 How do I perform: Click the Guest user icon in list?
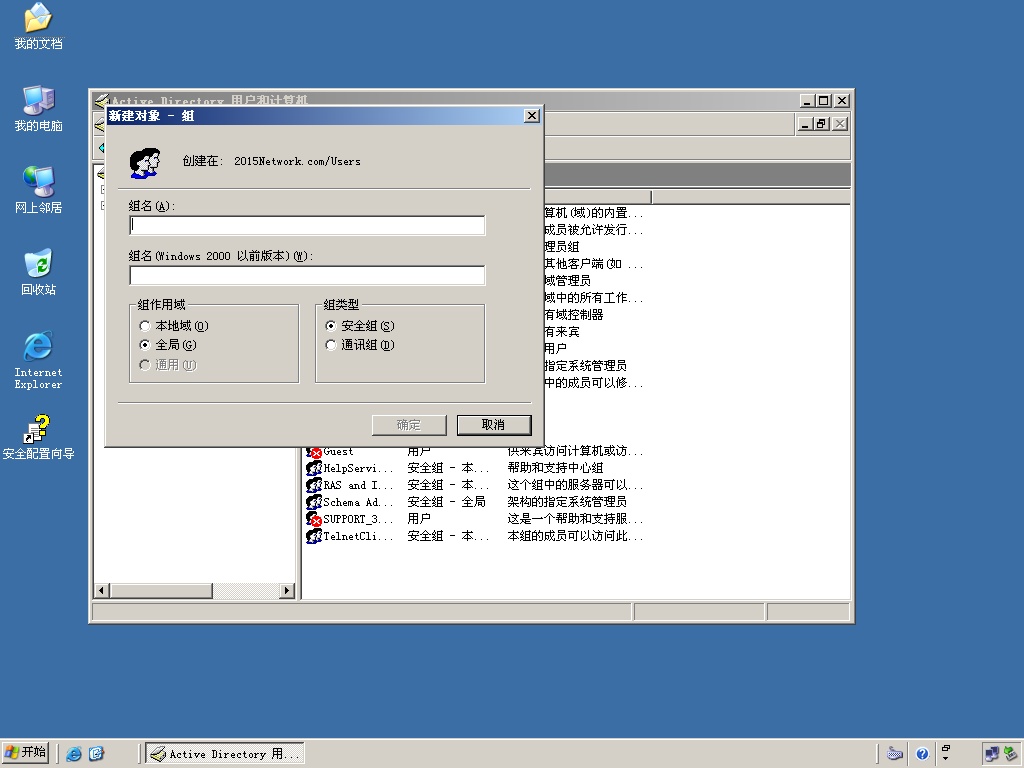pos(314,451)
